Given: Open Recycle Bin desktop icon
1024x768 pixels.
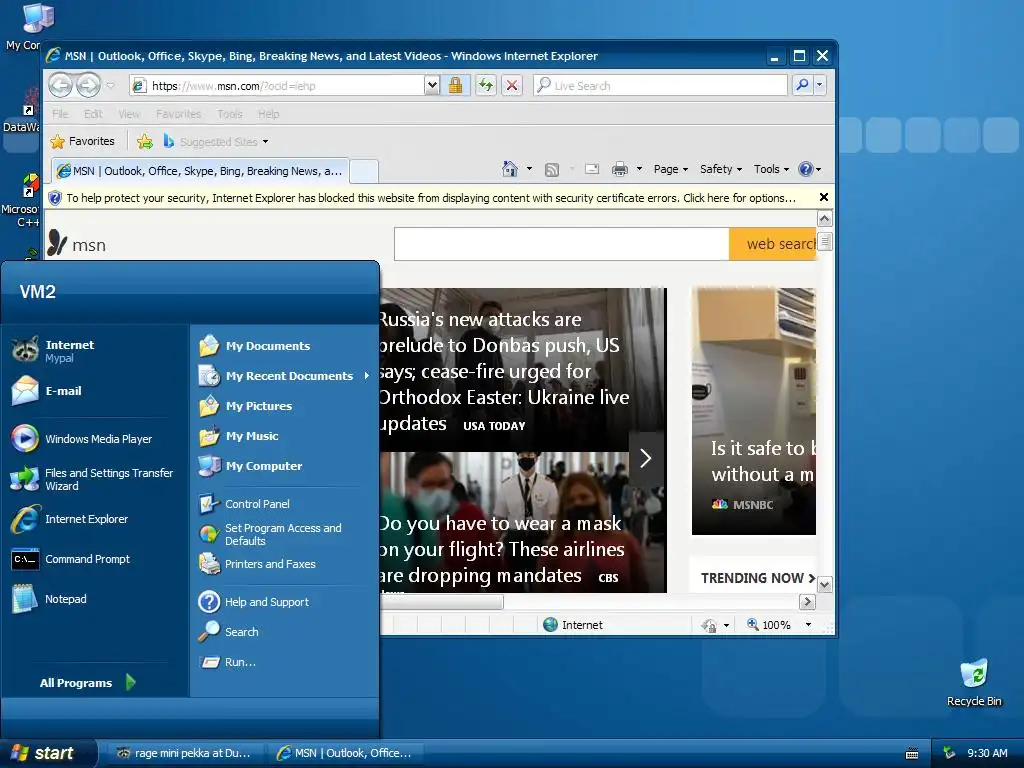Looking at the screenshot, I should pyautogui.click(x=974, y=682).
